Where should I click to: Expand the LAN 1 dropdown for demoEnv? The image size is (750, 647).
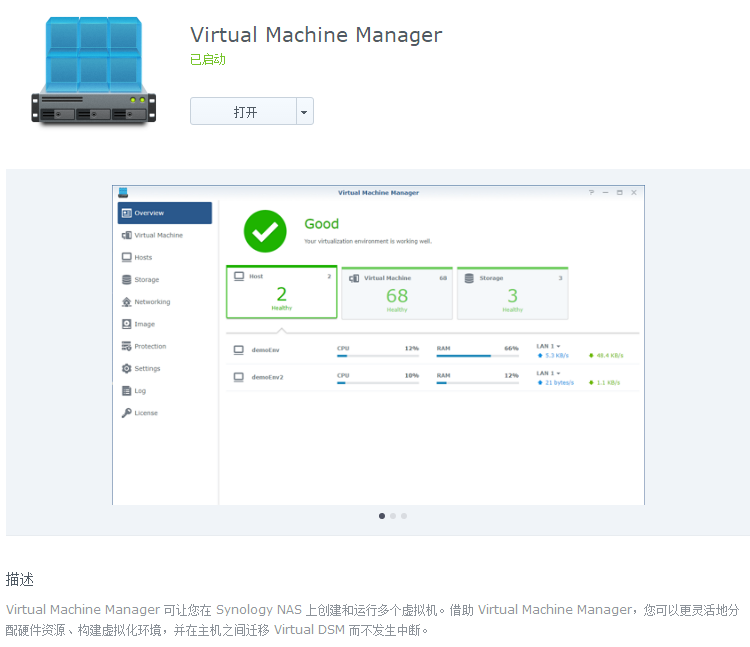[558, 346]
